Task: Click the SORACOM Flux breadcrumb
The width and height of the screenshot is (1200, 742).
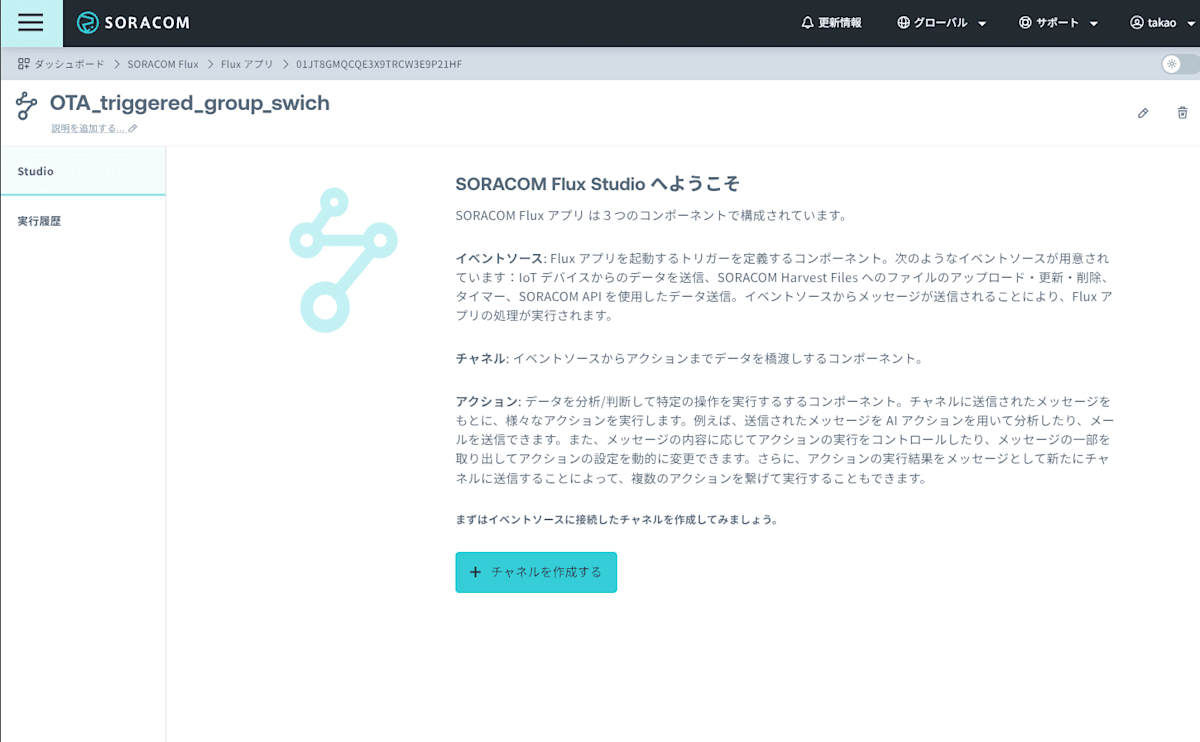Action: [x=163, y=64]
